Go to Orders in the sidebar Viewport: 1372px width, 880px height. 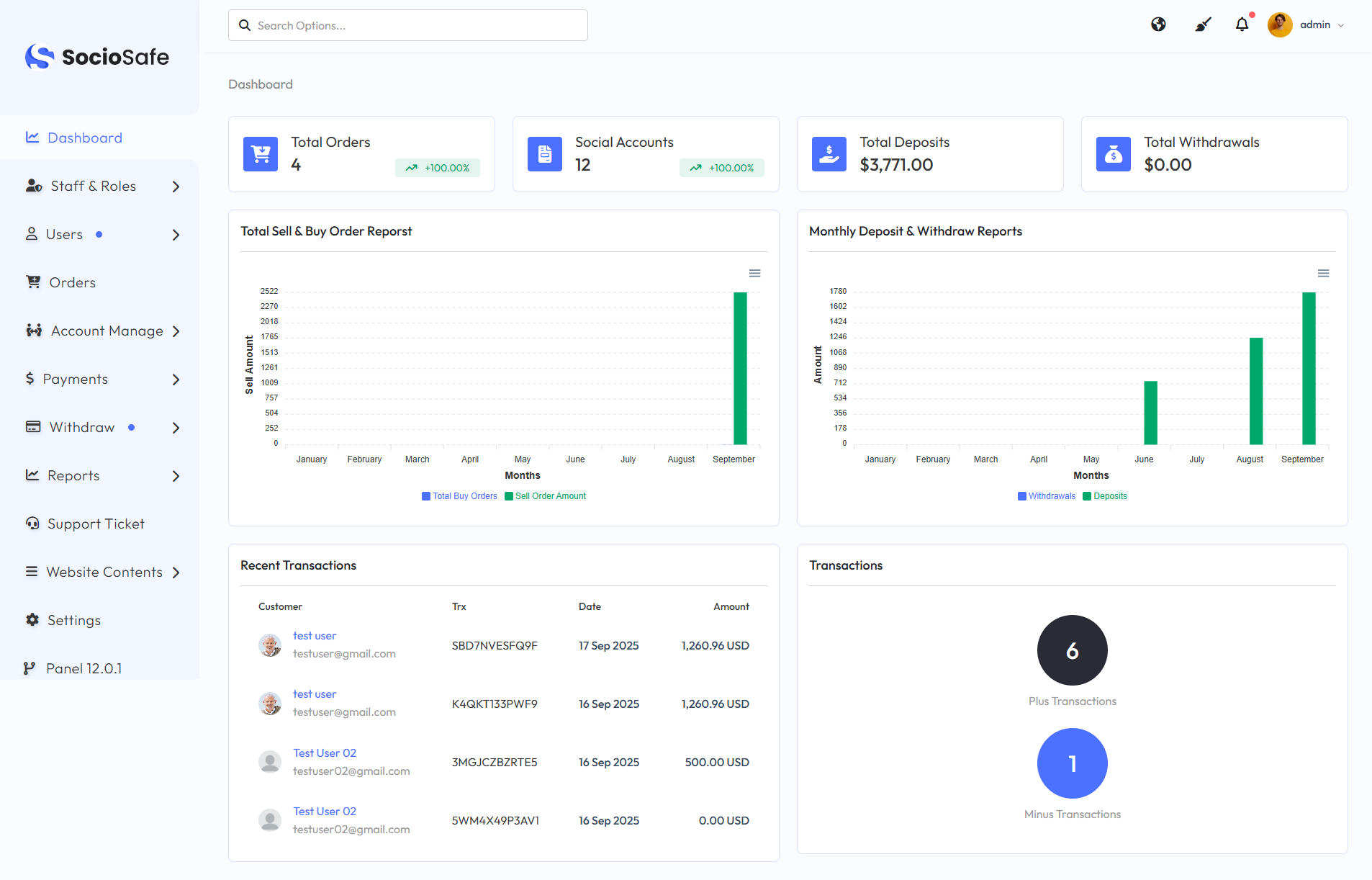pyautogui.click(x=72, y=283)
